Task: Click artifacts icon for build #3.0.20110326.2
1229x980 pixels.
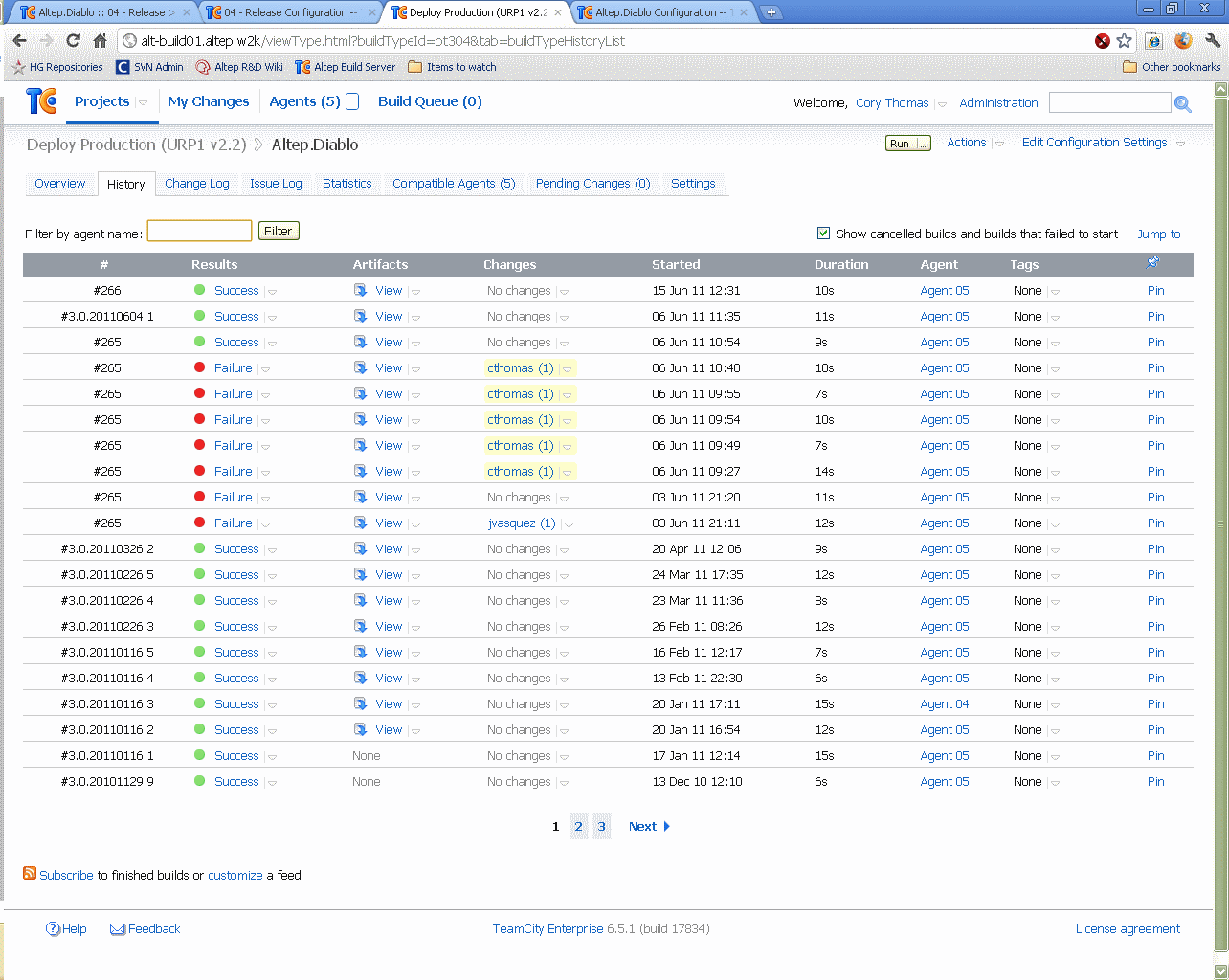Action: (x=360, y=548)
